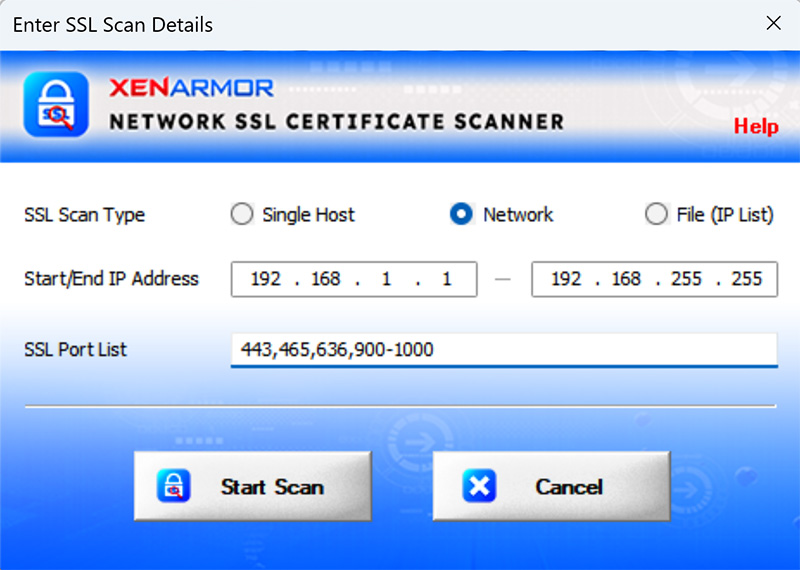Click the Enter SSL Scan Details title

(x=113, y=25)
